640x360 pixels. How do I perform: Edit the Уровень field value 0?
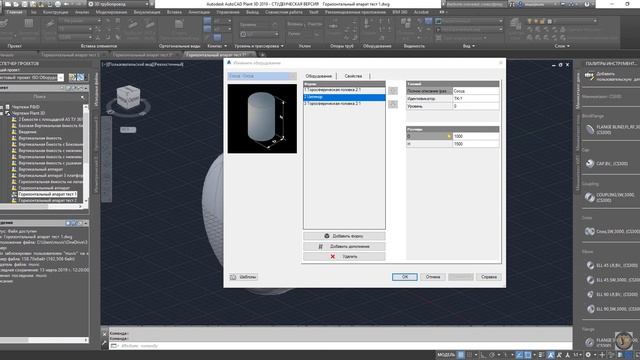476,106
